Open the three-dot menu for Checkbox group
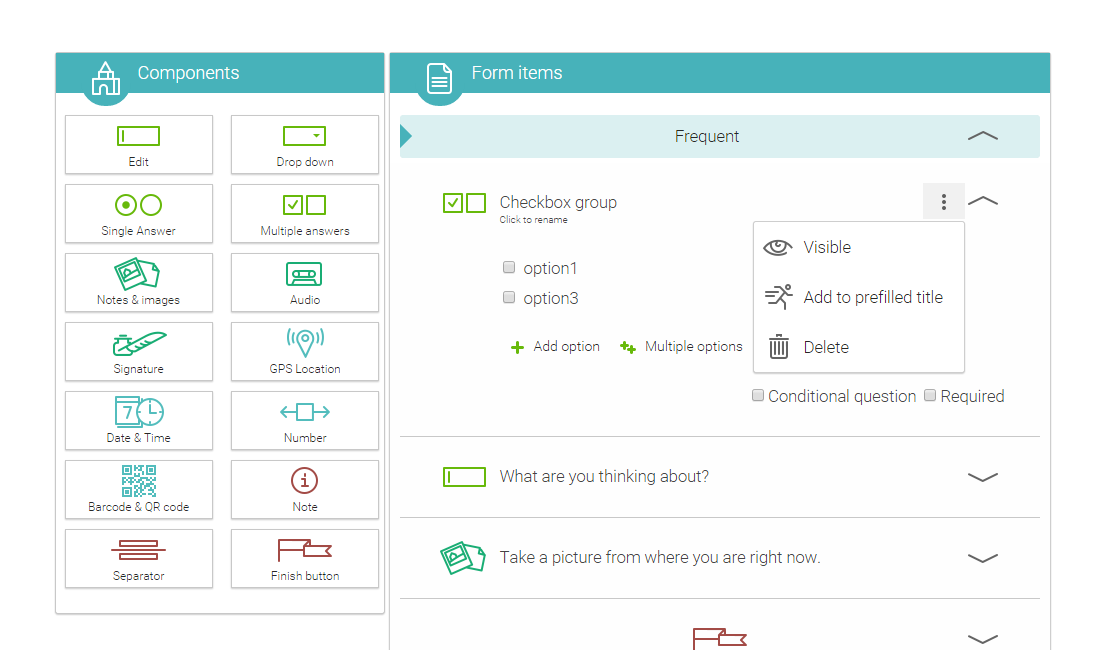The image size is (1109, 650). (943, 202)
